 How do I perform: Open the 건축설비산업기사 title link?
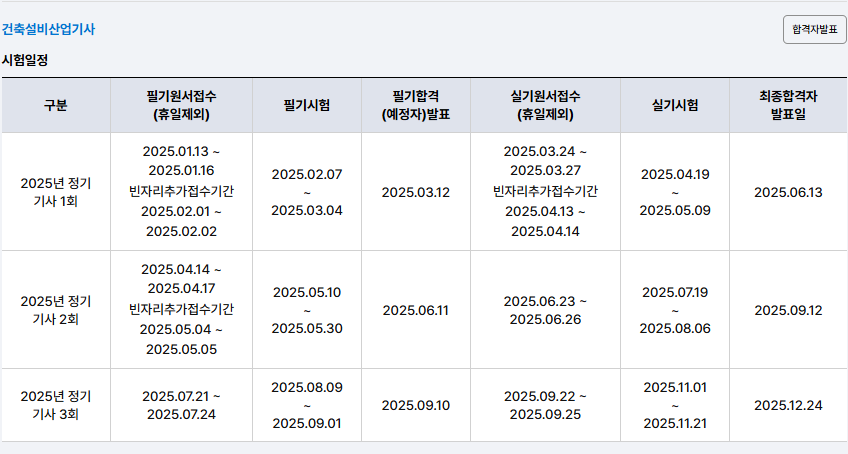tap(49, 30)
